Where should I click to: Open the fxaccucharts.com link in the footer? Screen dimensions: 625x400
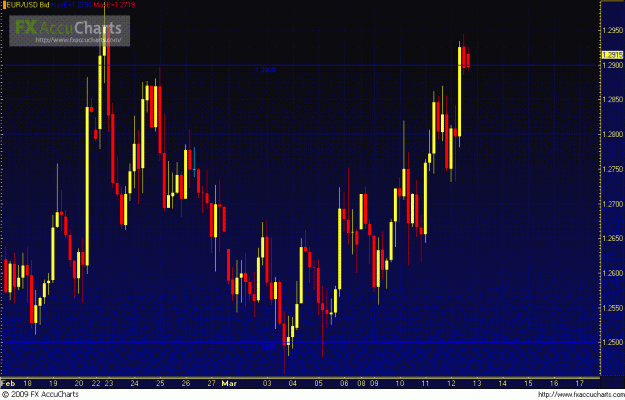pos(581,394)
